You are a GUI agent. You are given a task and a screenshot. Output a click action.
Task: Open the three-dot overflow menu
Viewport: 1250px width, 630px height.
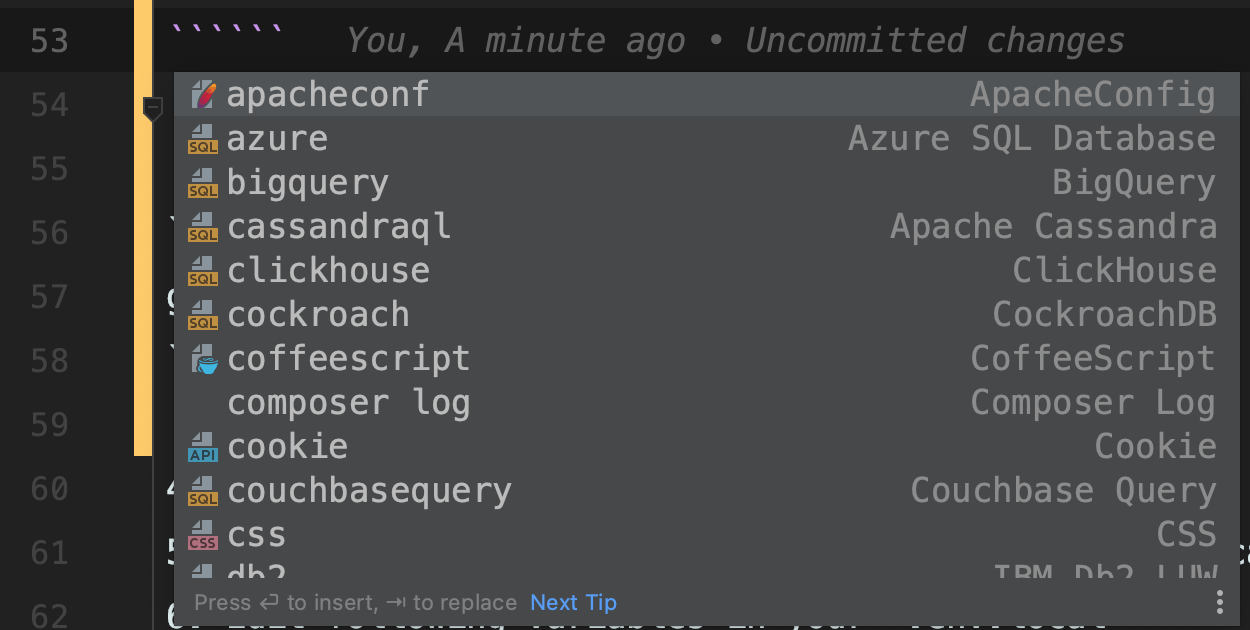(x=1219, y=602)
